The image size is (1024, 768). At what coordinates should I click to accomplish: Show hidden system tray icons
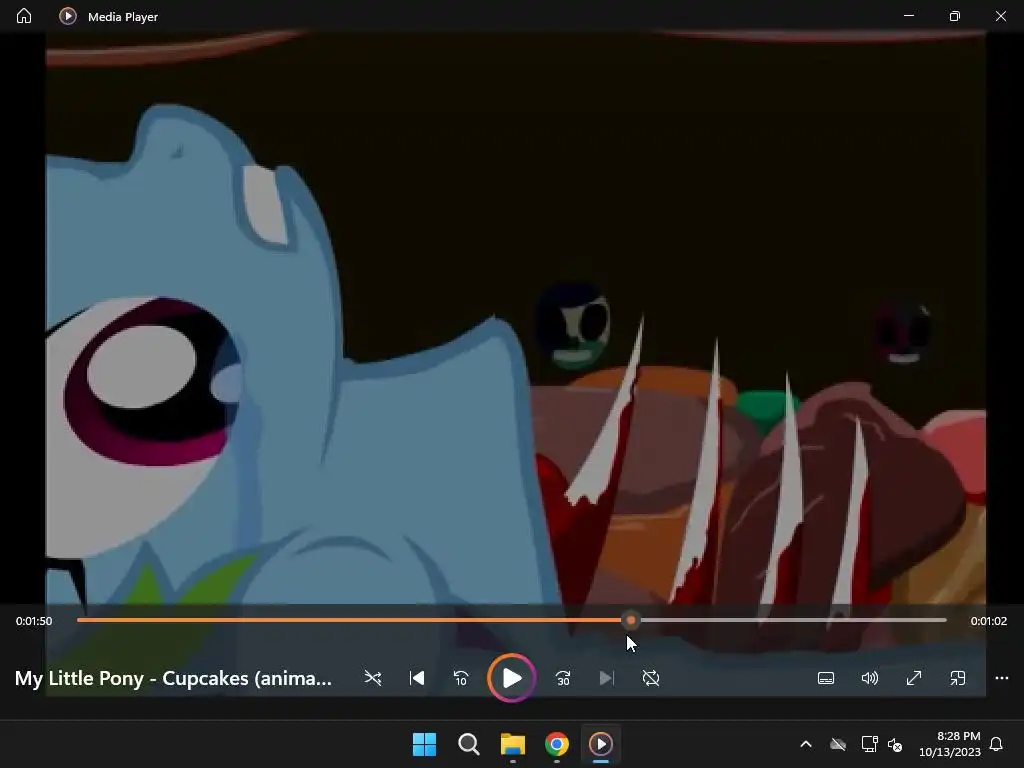click(806, 744)
